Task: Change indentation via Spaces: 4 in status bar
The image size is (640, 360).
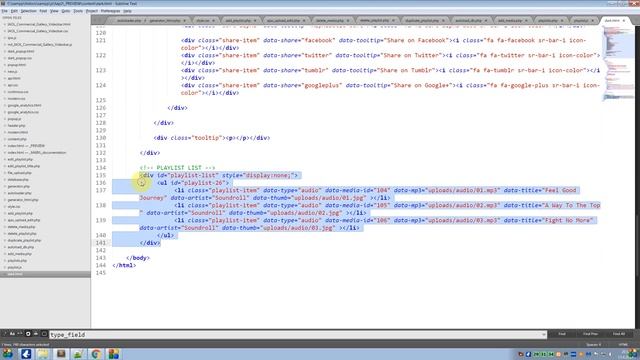Action: point(593,345)
